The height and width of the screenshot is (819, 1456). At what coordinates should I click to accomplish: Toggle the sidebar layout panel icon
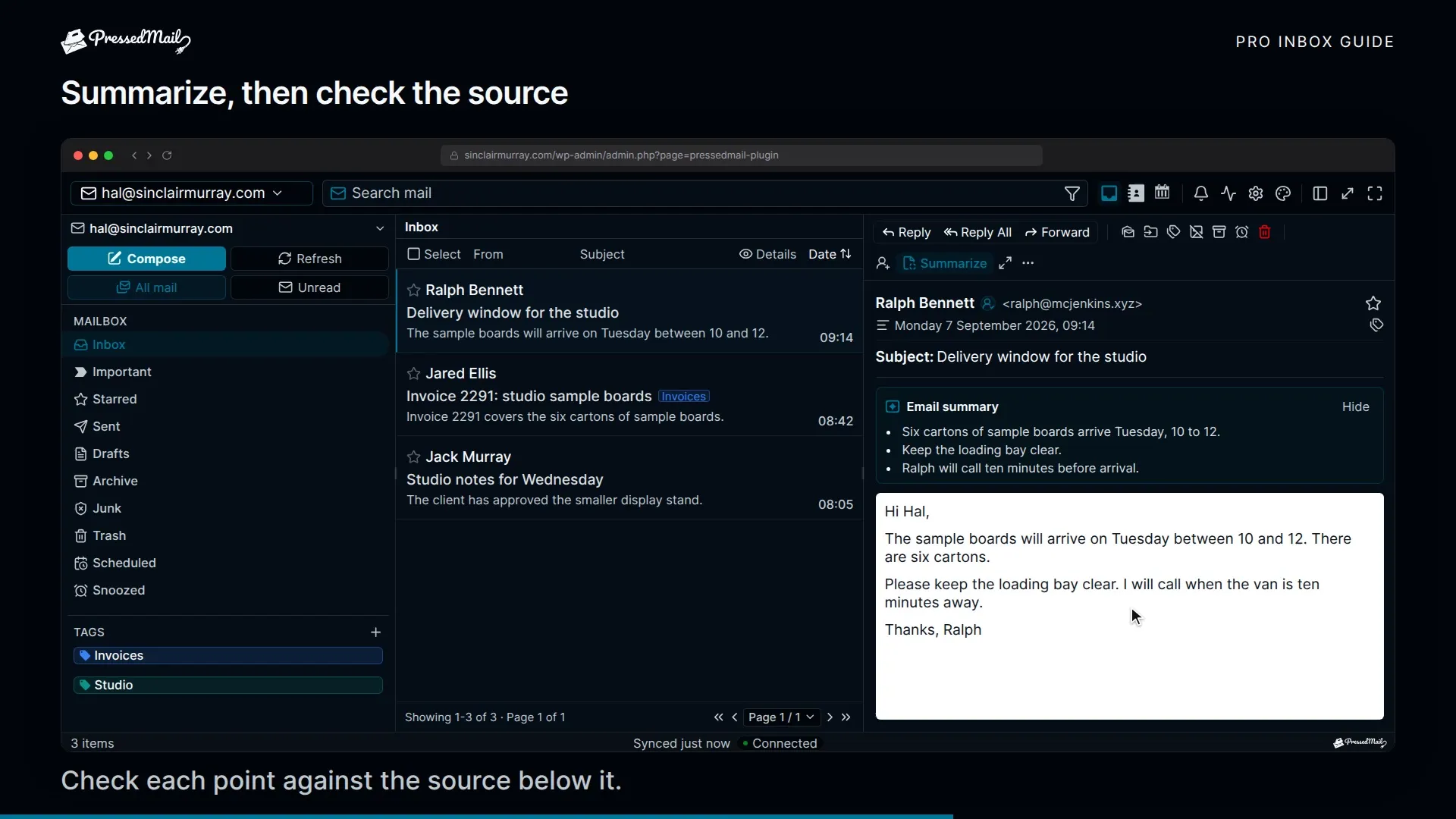pos(1319,193)
